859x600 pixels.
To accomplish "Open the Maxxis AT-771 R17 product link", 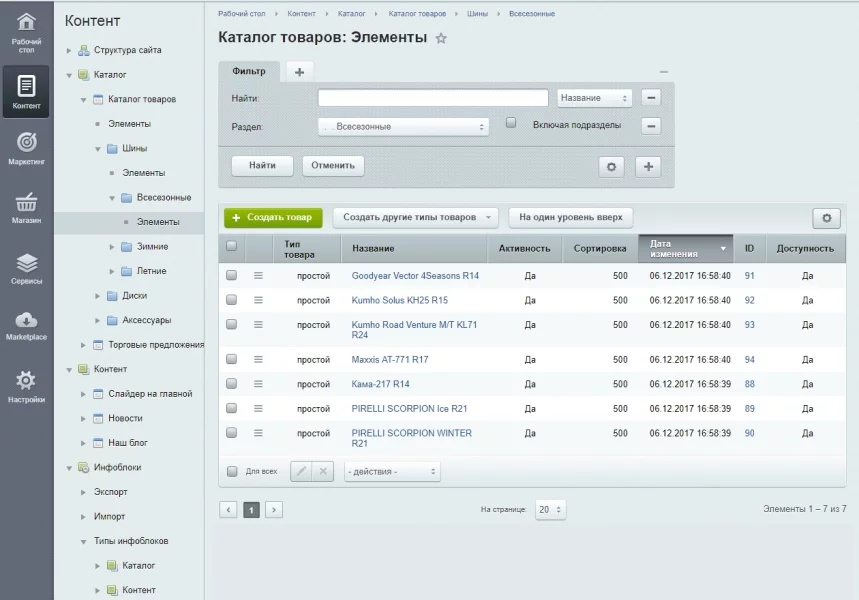I will coord(390,359).
